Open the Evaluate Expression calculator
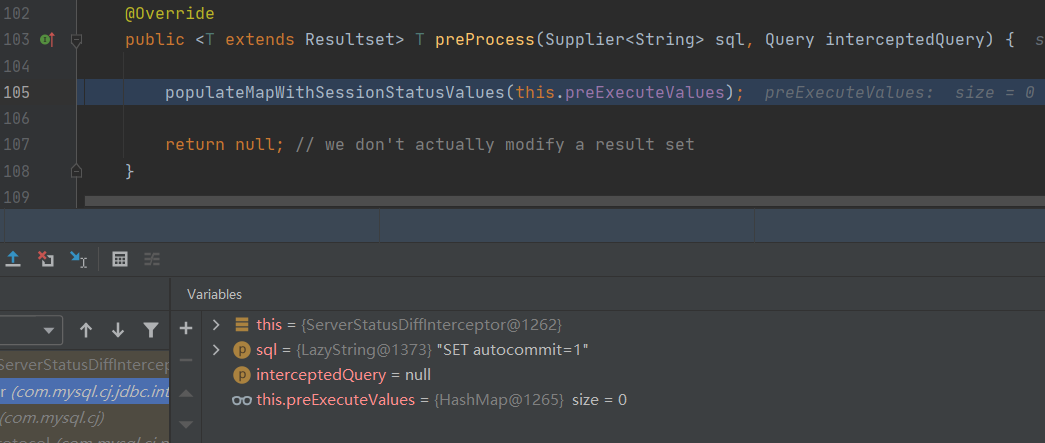The image size is (1045, 443). pyautogui.click(x=120, y=259)
